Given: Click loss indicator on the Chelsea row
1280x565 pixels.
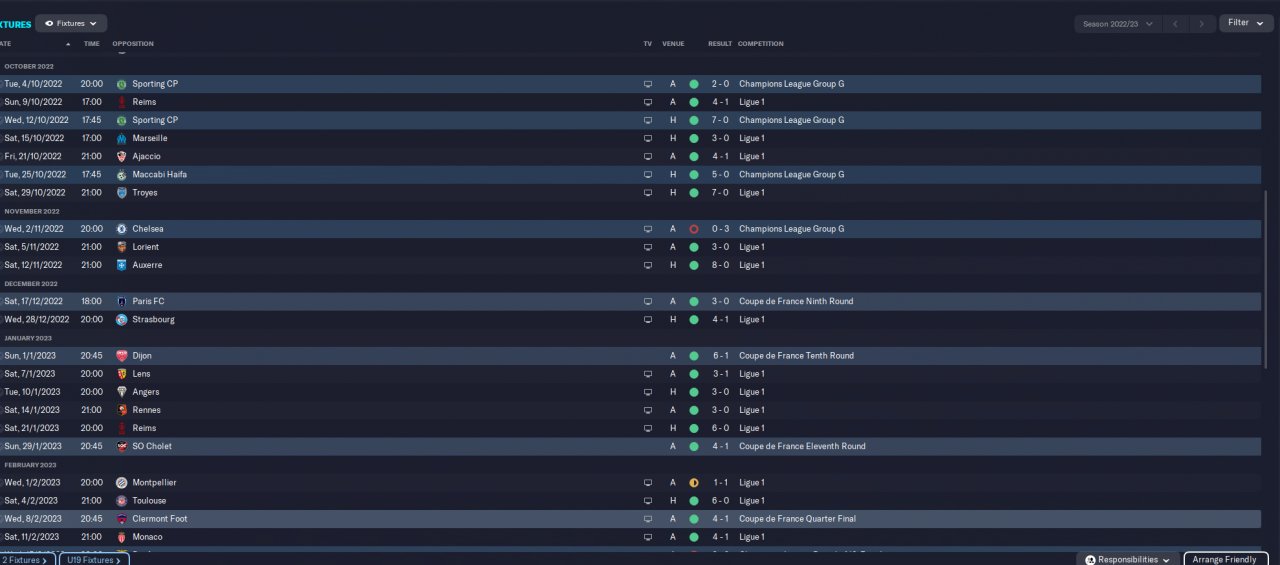Looking at the screenshot, I should 694,229.
